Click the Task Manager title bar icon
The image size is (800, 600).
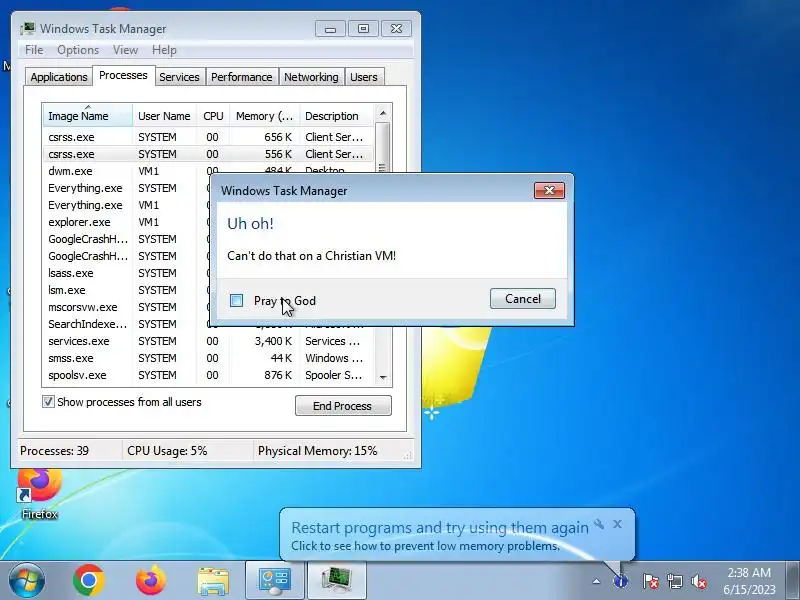coord(28,29)
